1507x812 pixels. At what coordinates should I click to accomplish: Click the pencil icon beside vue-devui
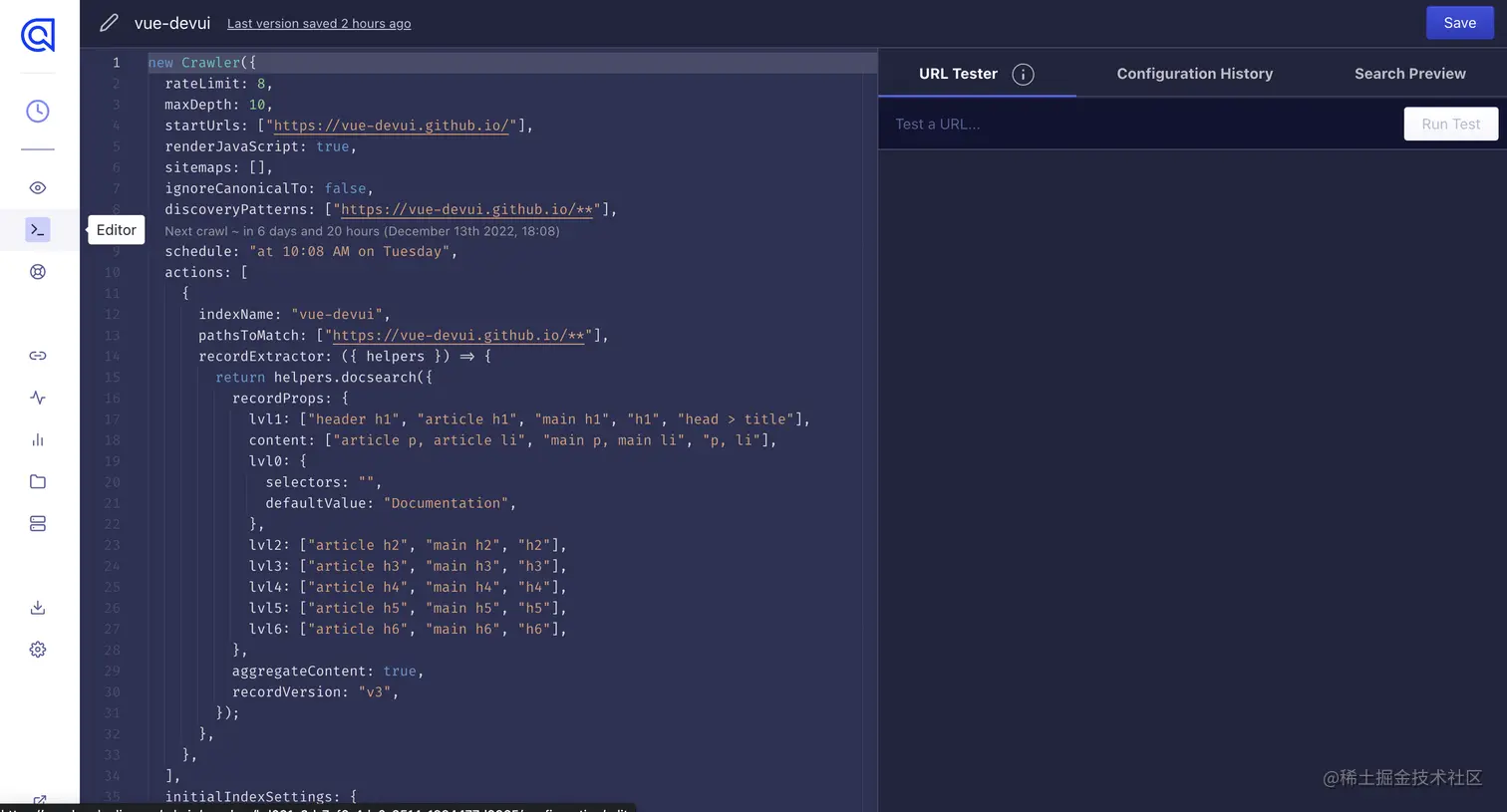point(109,23)
